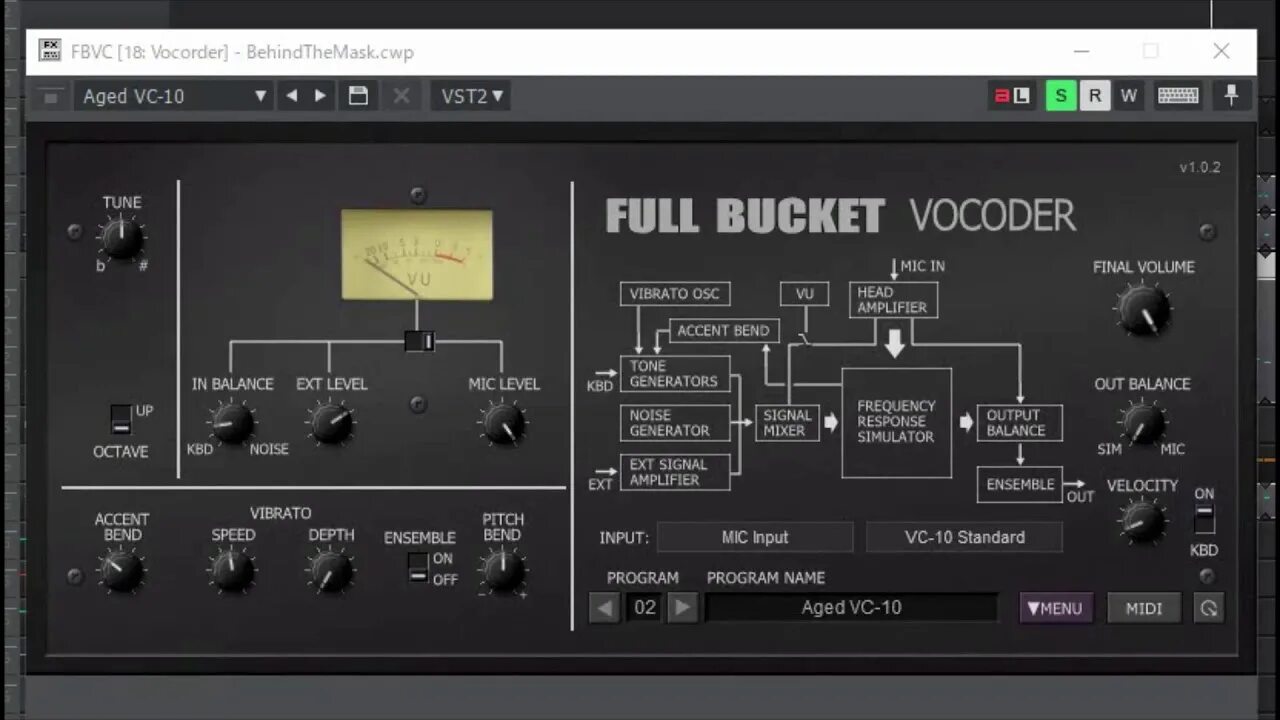Toggle the R automation read button
Screen dimensions: 1280x720
[x=1095, y=96]
